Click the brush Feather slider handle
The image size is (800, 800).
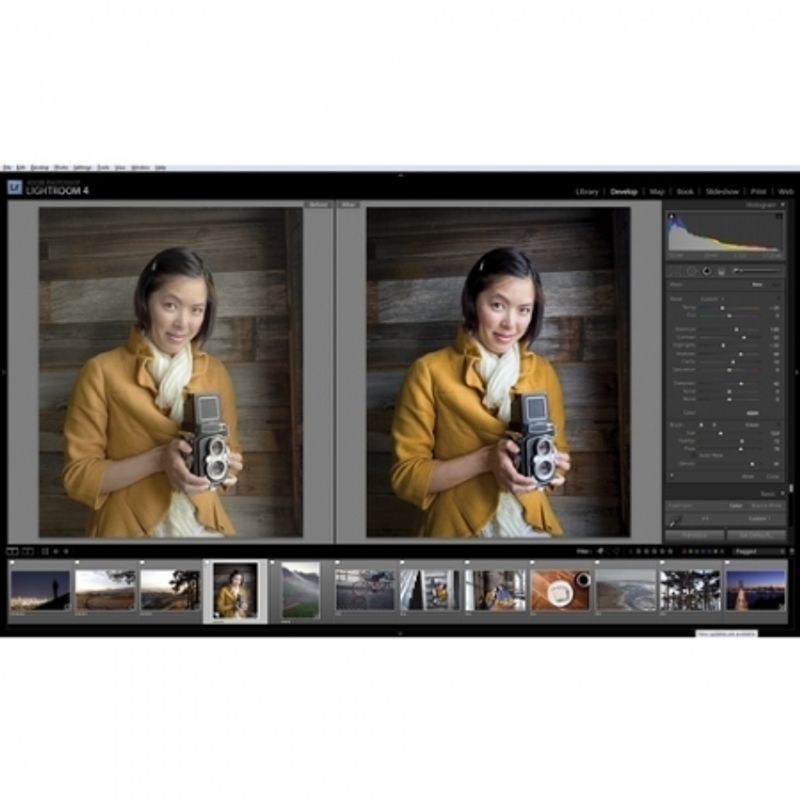click(742, 441)
